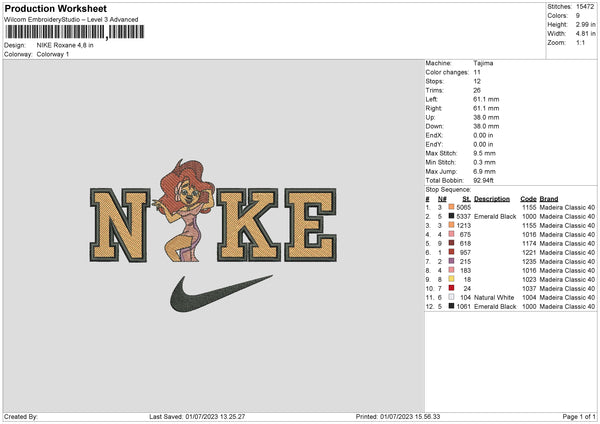Screen dimensions: 600x424
Task: Click the "N#" column header
Action: (442, 199)
